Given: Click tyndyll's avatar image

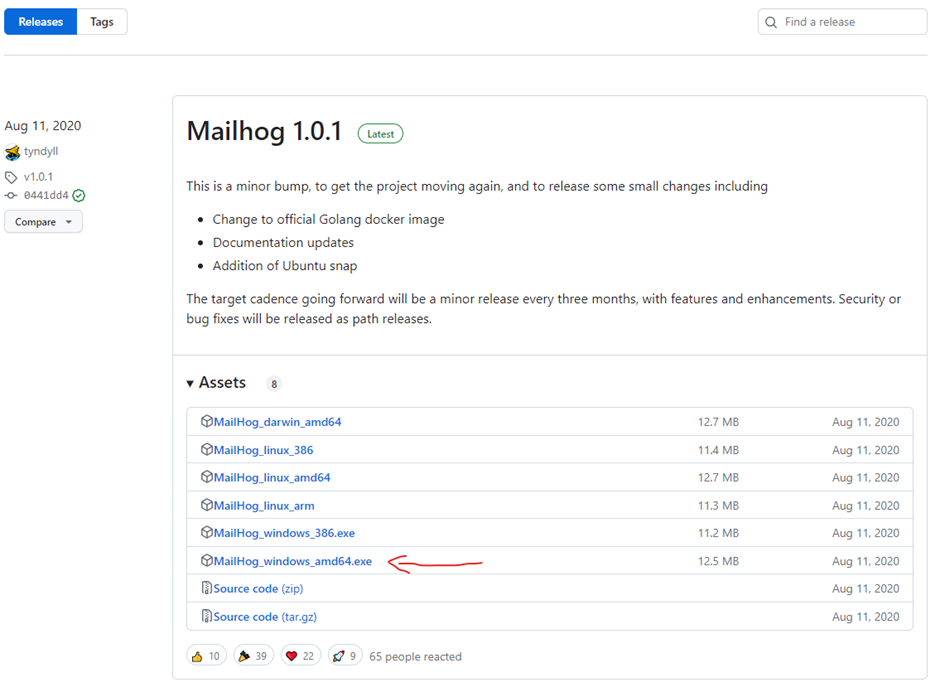Looking at the screenshot, I should [x=12, y=151].
